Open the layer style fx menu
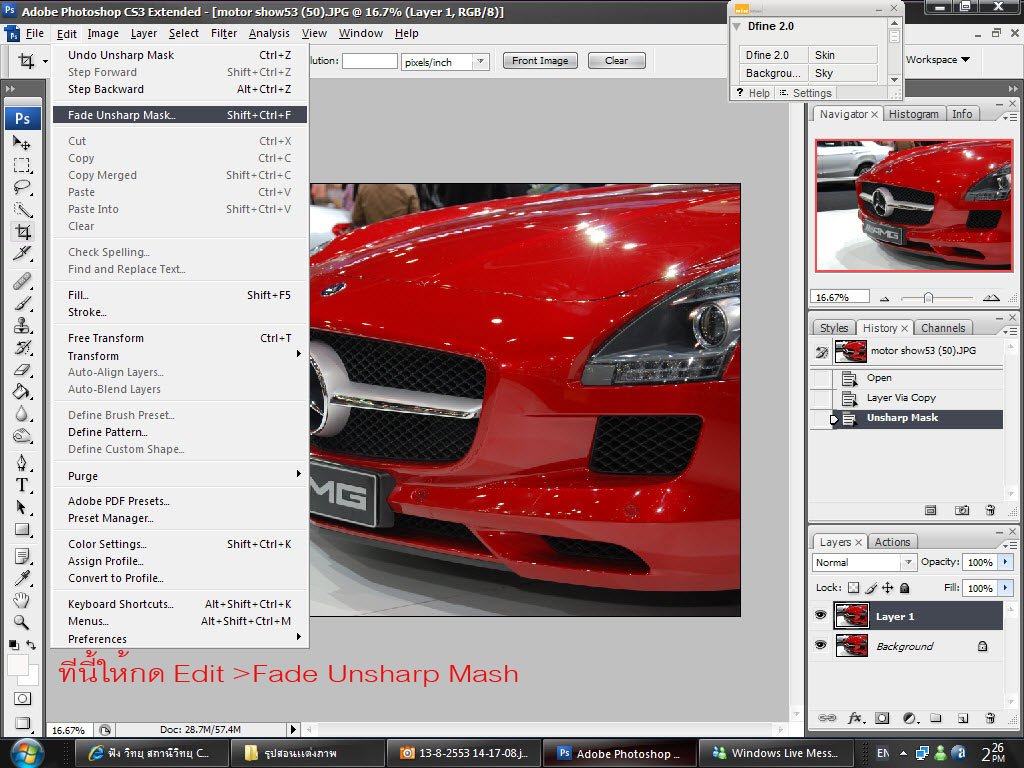Image resolution: width=1024 pixels, height=768 pixels. (x=856, y=718)
